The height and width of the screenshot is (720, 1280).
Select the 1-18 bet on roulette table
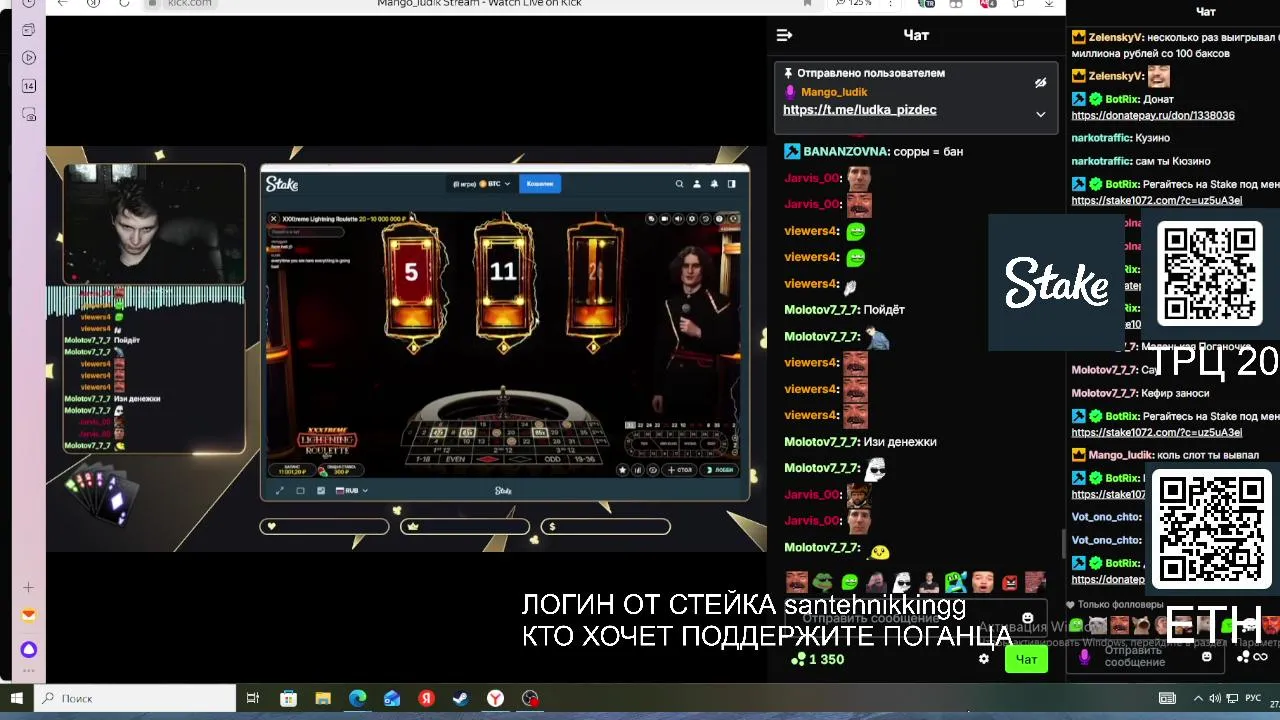[x=424, y=459]
